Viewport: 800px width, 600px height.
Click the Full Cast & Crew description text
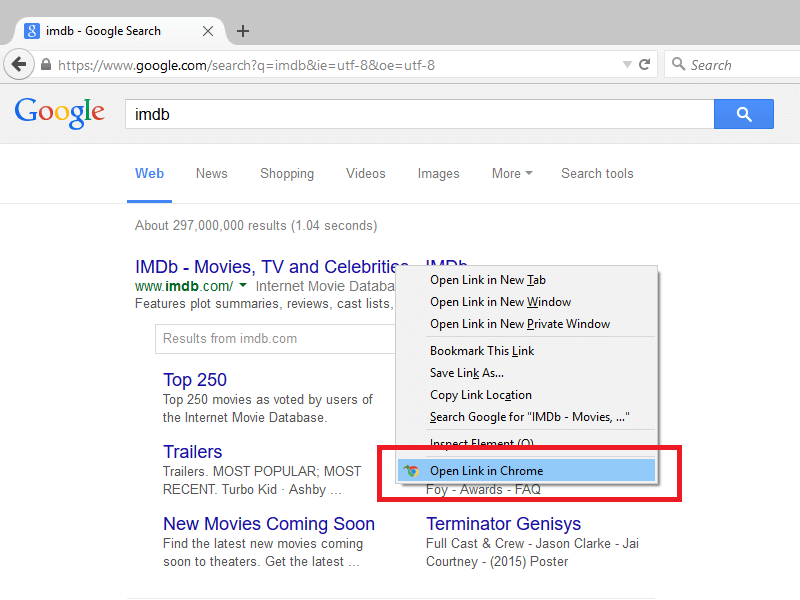(532, 552)
